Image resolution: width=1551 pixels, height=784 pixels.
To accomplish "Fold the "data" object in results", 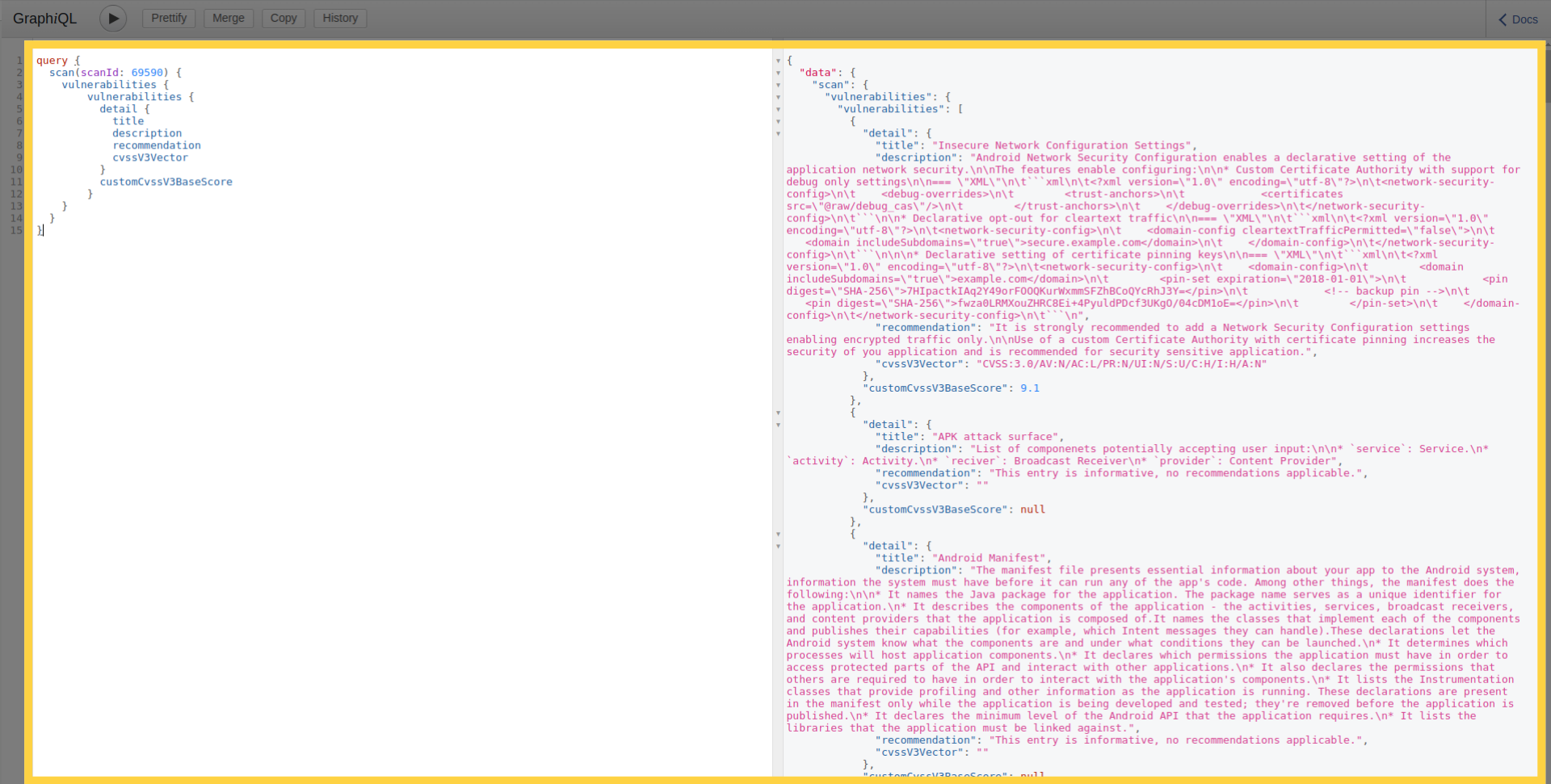I will (x=778, y=73).
